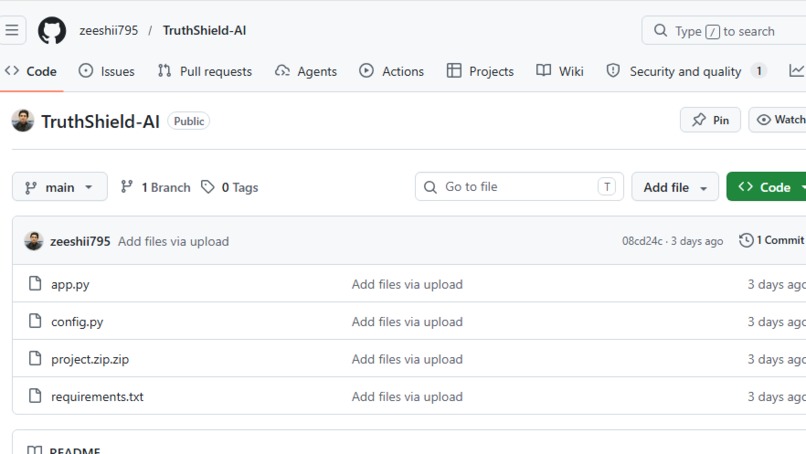Open commit hash 08cd24c
Viewport: 806px width, 454px height.
point(642,241)
